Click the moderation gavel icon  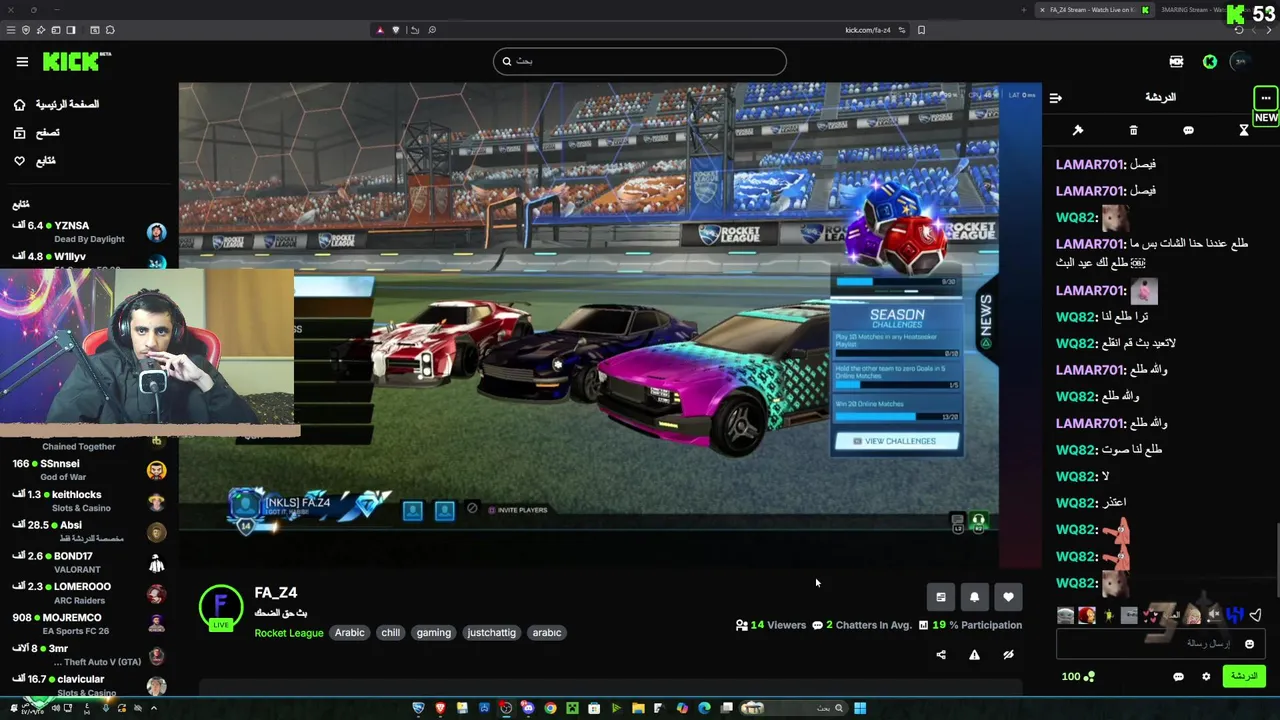point(1078,130)
